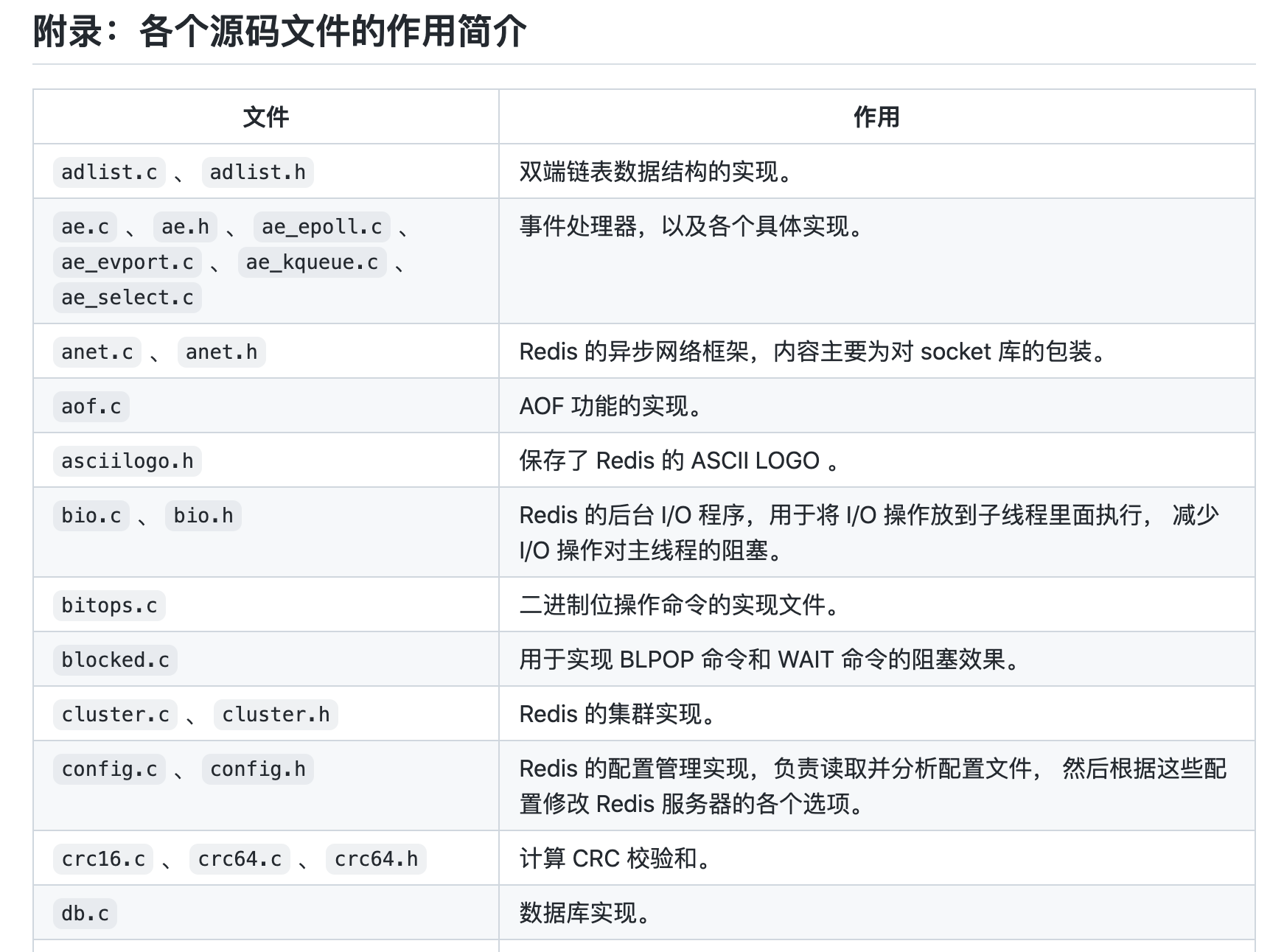Select the config.h file badge
1284x952 pixels.
(x=257, y=769)
